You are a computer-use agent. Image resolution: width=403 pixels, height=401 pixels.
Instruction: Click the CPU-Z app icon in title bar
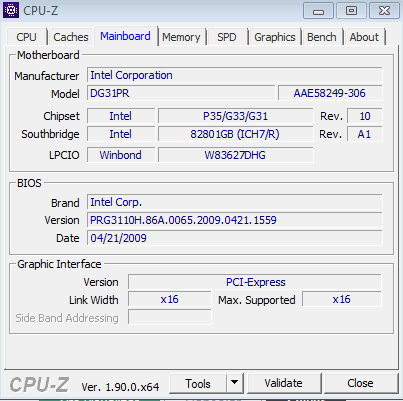(11, 10)
